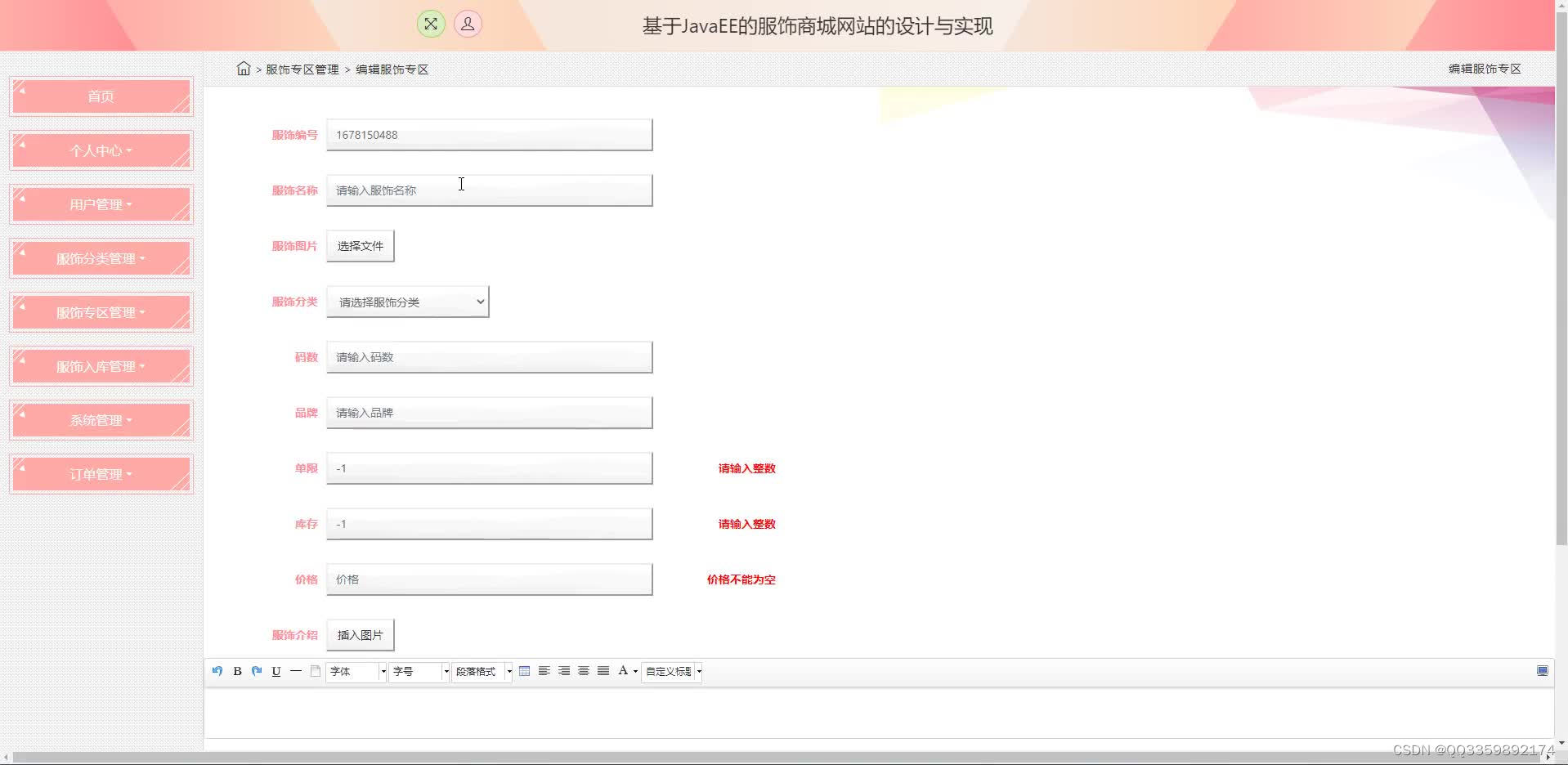1568x765 pixels.
Task: Toggle underline formatting in editor toolbar
Action: 276,671
